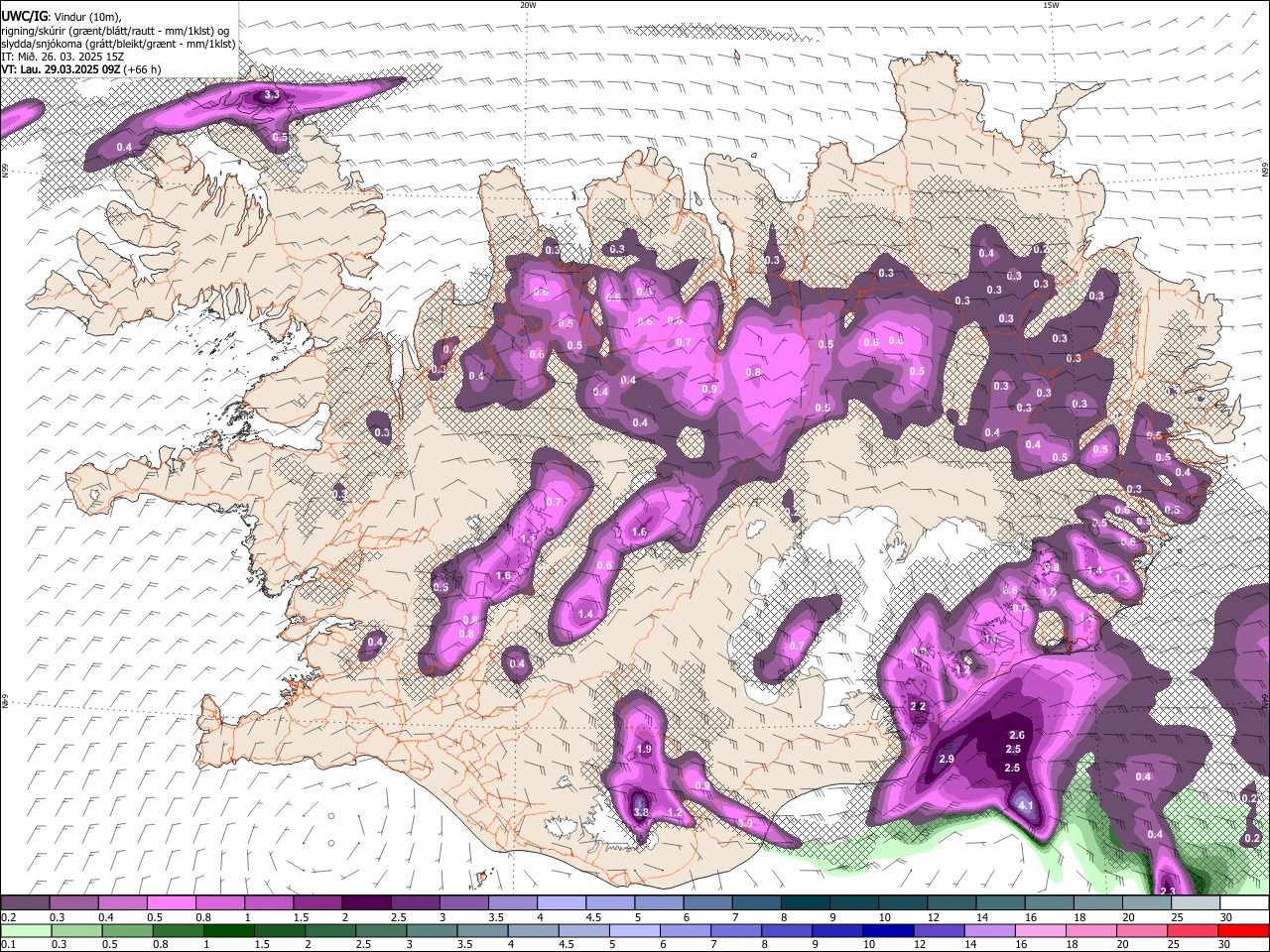Click the 0.2 label on the purple scale
The height and width of the screenshot is (952, 1270).
8,917
